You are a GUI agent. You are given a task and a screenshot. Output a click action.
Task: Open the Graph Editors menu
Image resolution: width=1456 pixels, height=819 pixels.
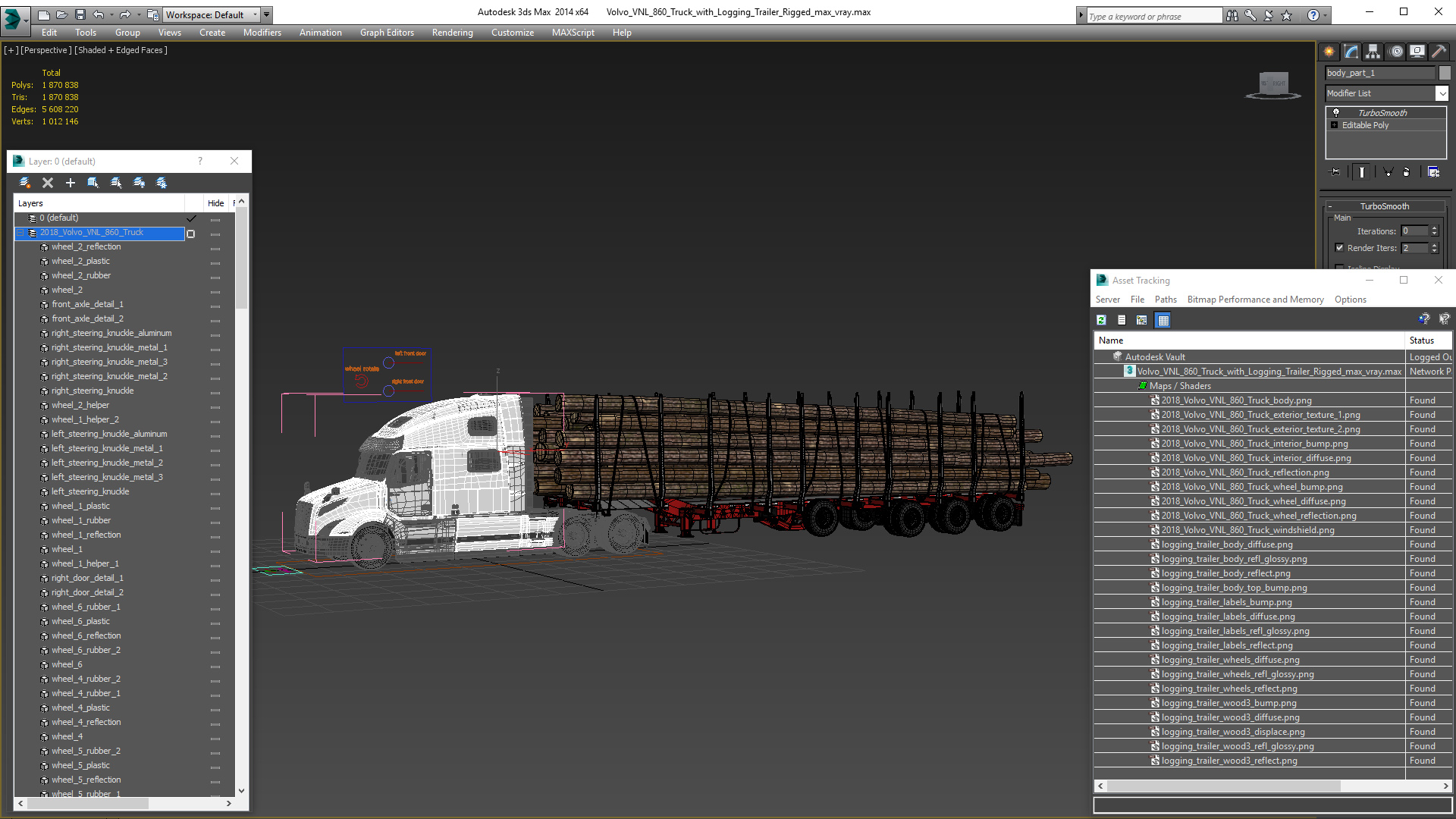tap(387, 33)
